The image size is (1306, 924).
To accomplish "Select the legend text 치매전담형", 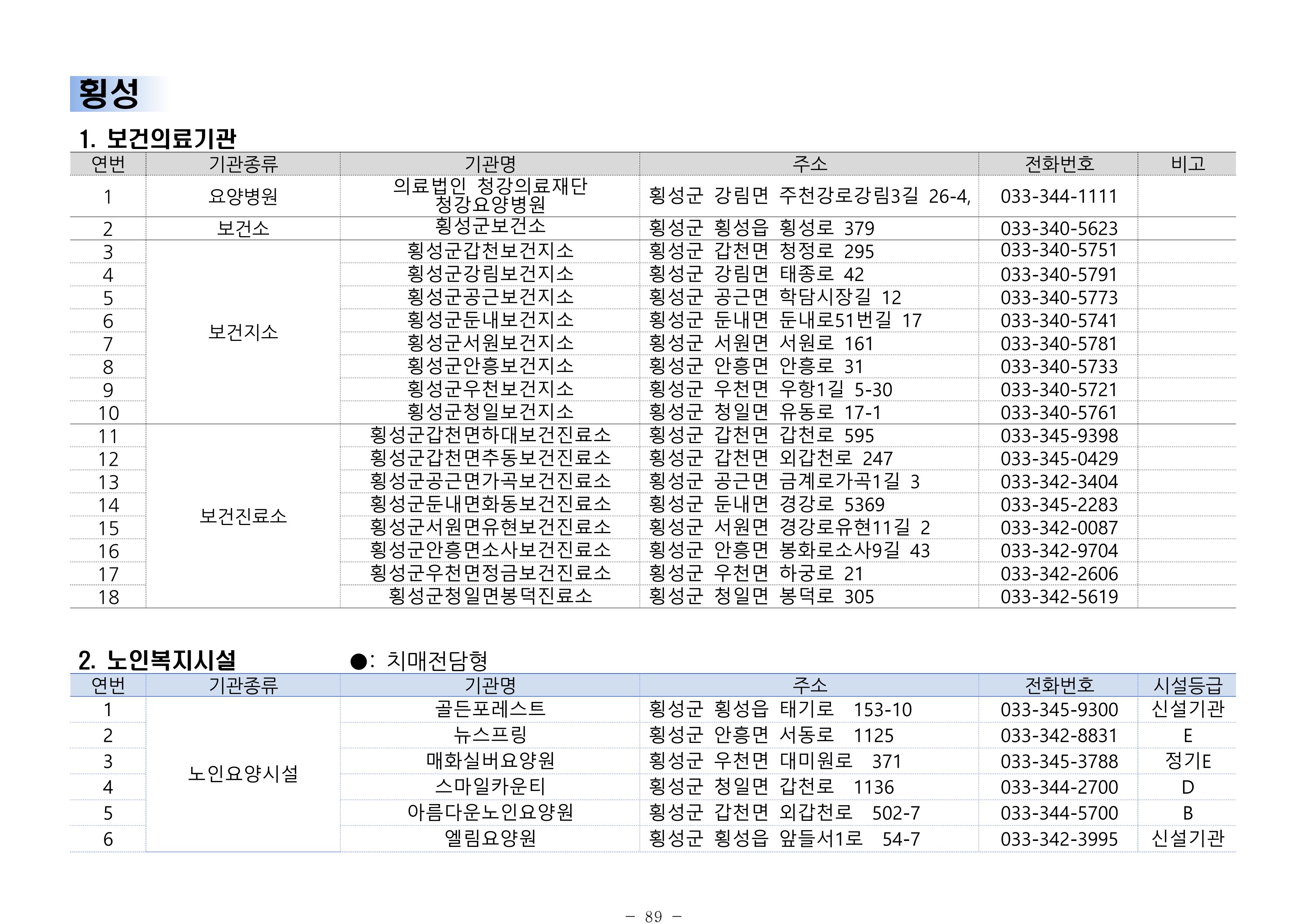I will coord(436,661).
